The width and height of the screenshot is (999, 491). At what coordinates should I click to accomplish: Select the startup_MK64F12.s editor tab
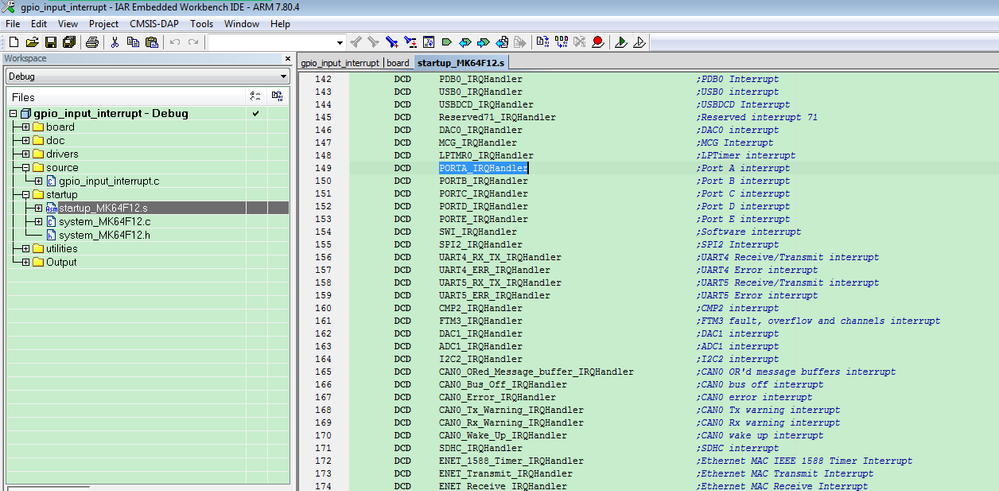tap(461, 63)
